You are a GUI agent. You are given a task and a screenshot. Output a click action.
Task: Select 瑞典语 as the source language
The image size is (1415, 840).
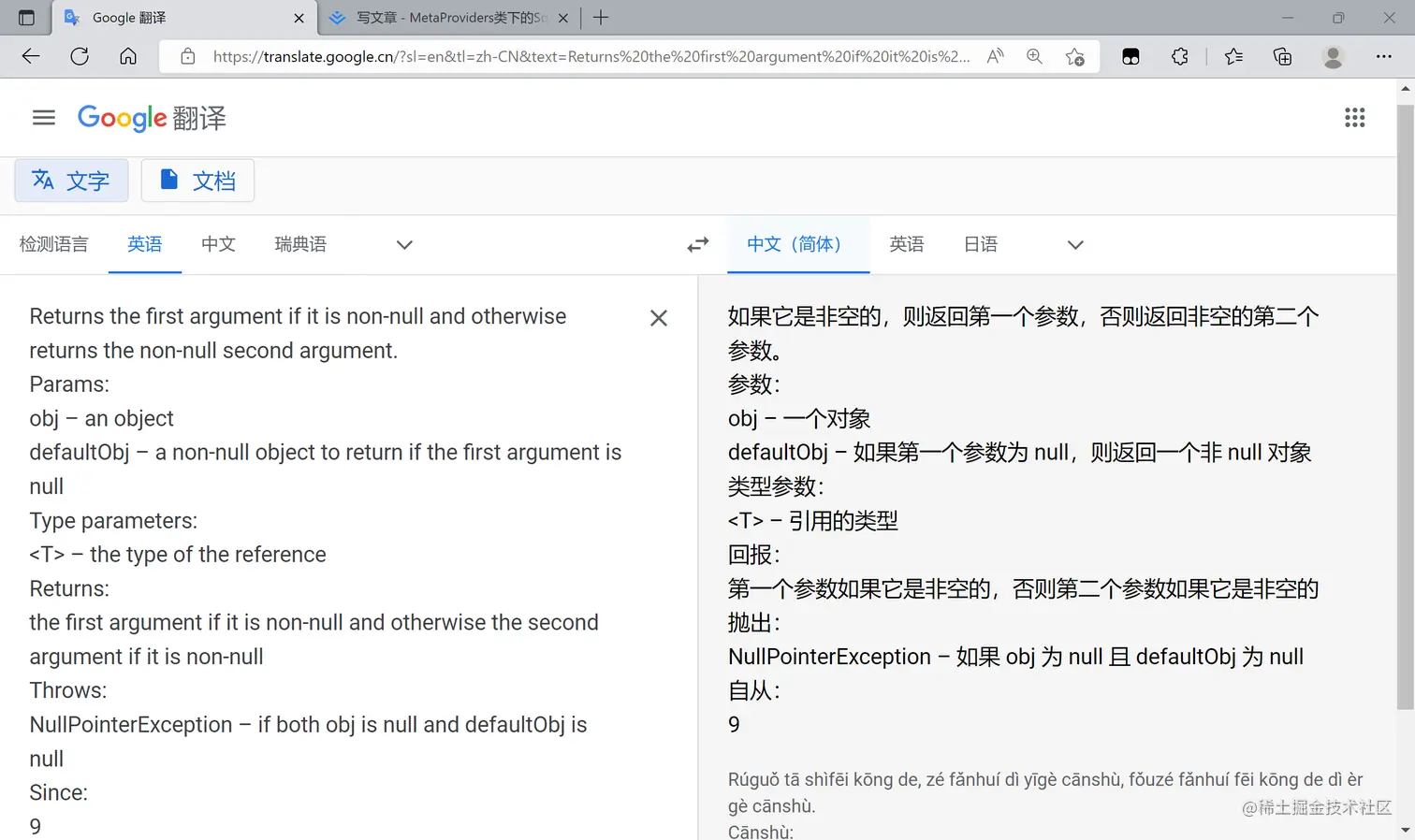click(x=300, y=244)
